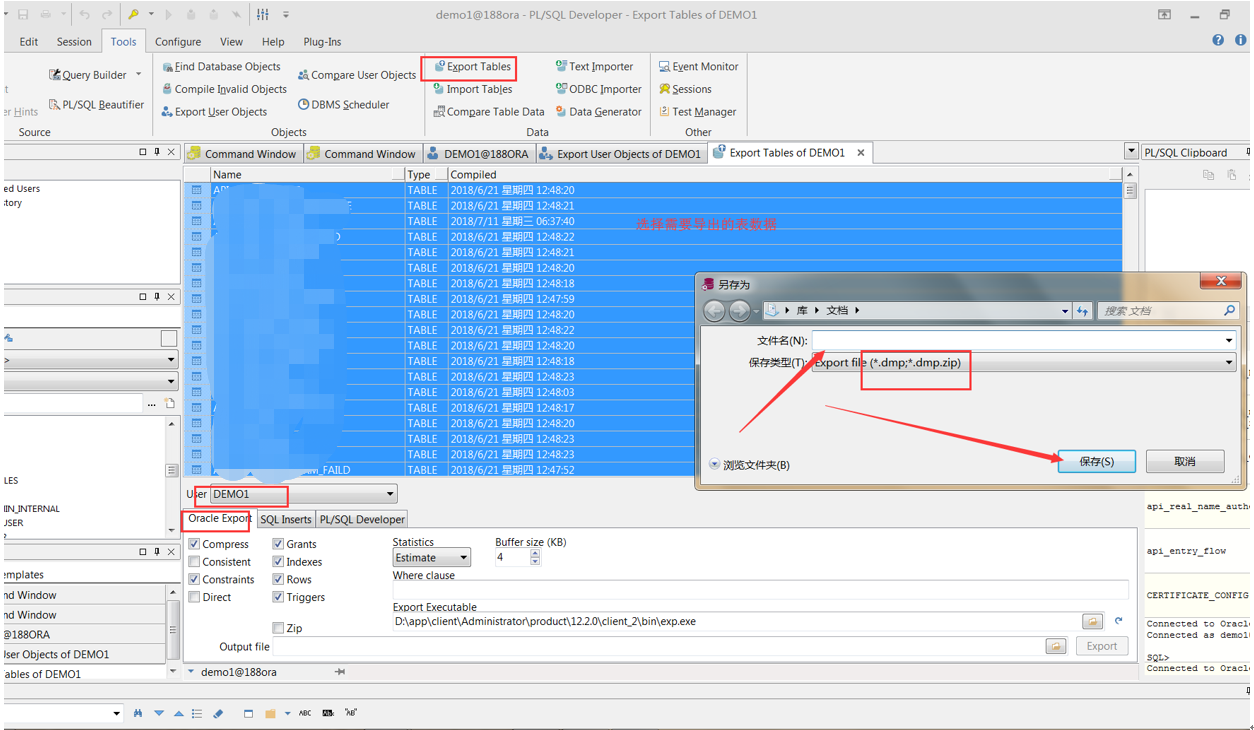Browse for Export Executable file
The image size is (1254, 730).
(1092, 622)
